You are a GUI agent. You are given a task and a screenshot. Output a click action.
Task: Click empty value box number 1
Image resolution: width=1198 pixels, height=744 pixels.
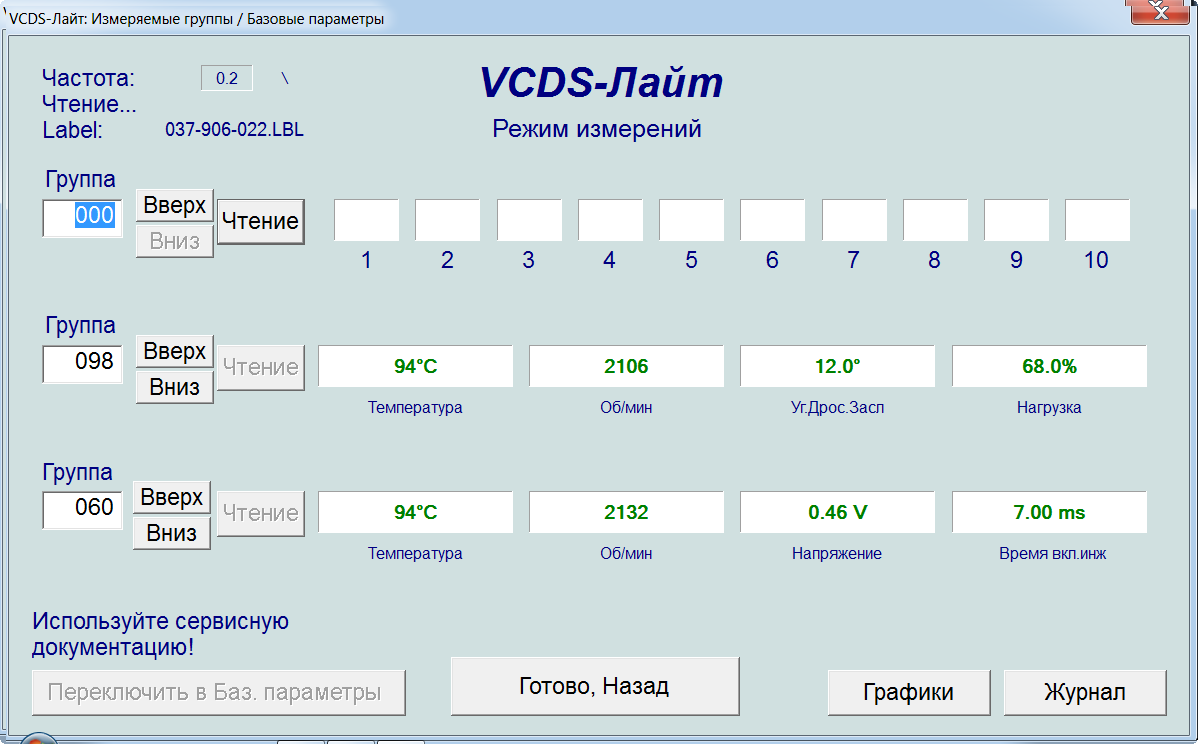click(x=367, y=221)
